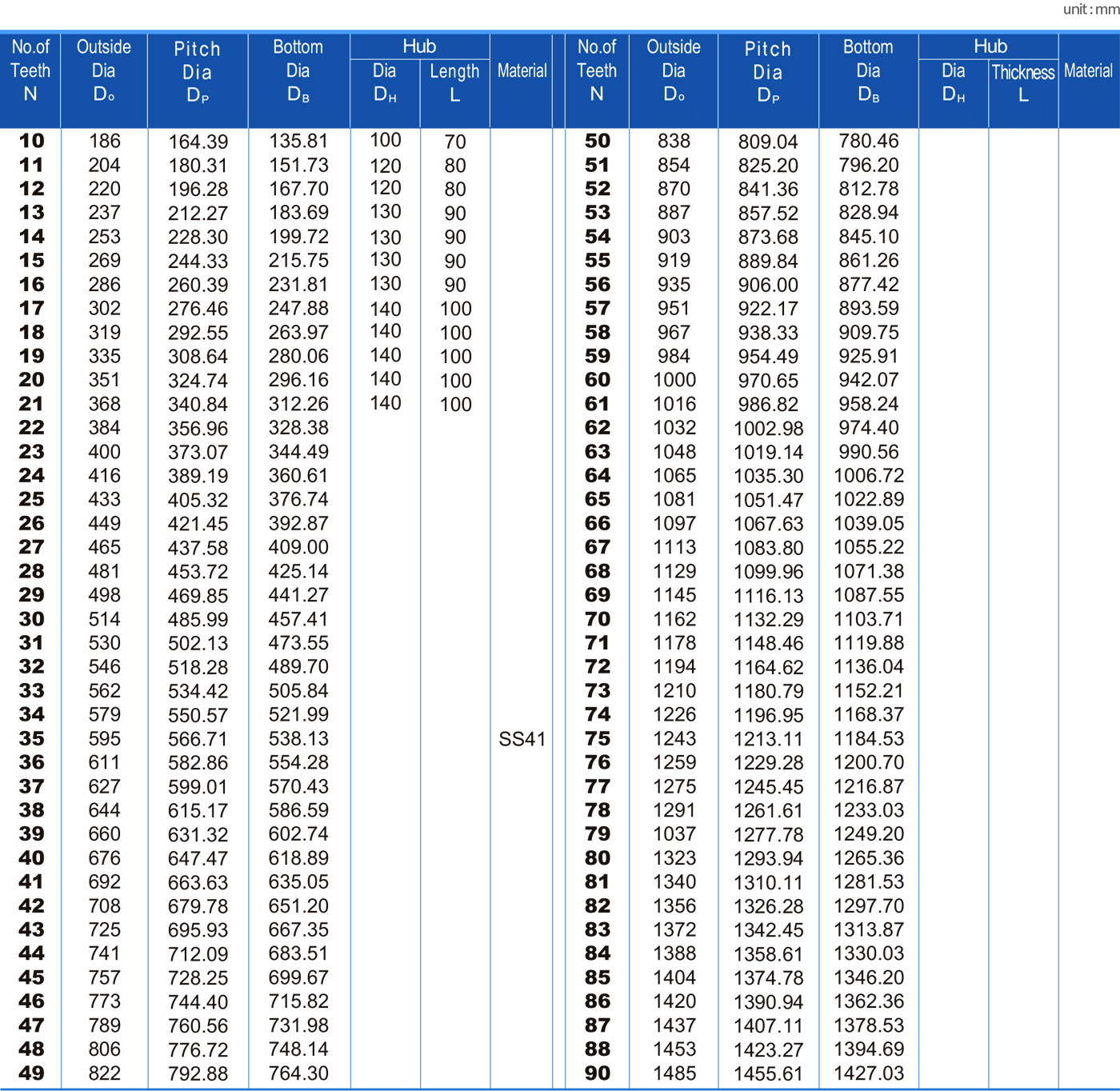Click teeth number '26'

[31, 524]
